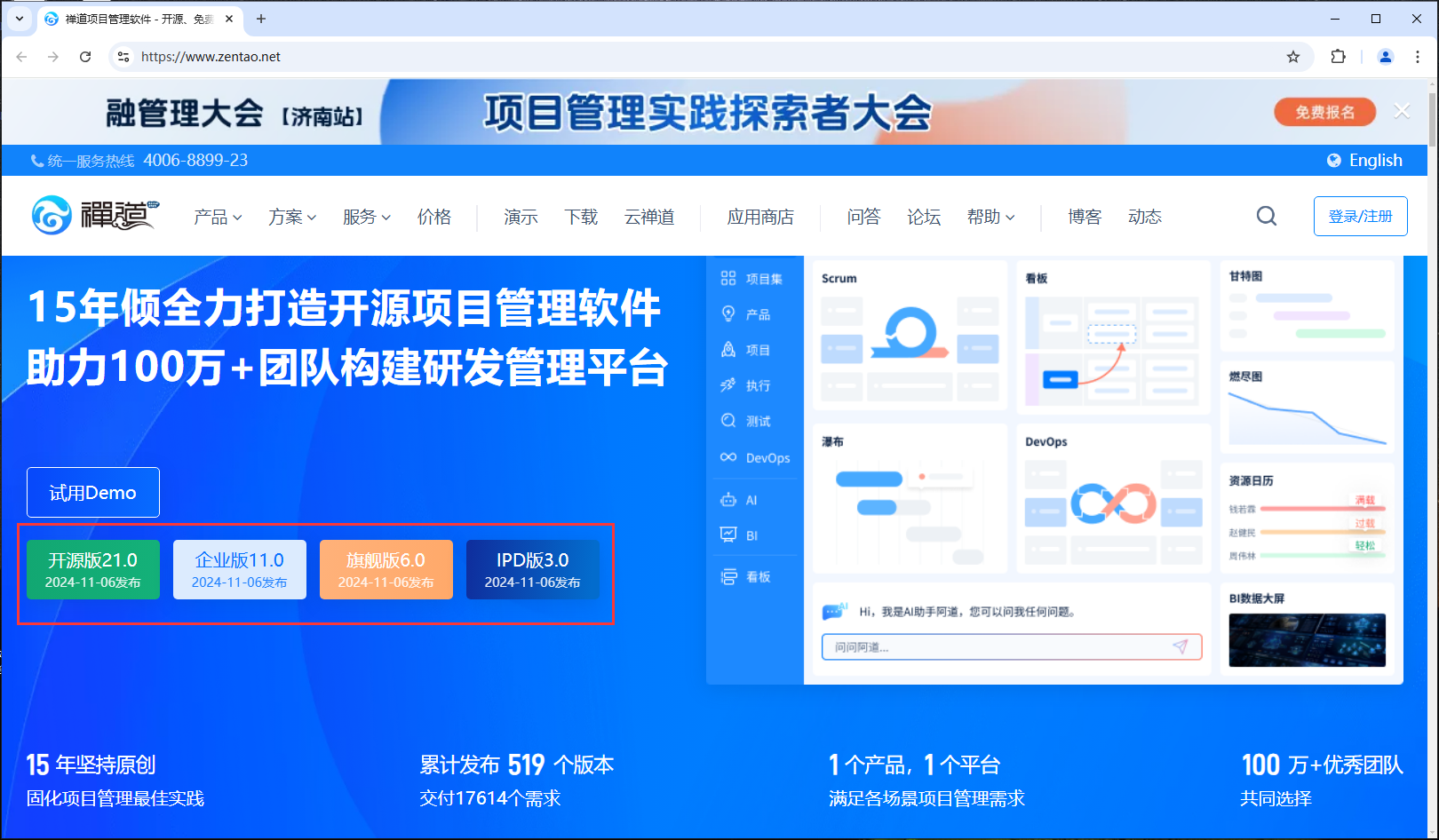Bookmark this page with the star icon

(1293, 57)
